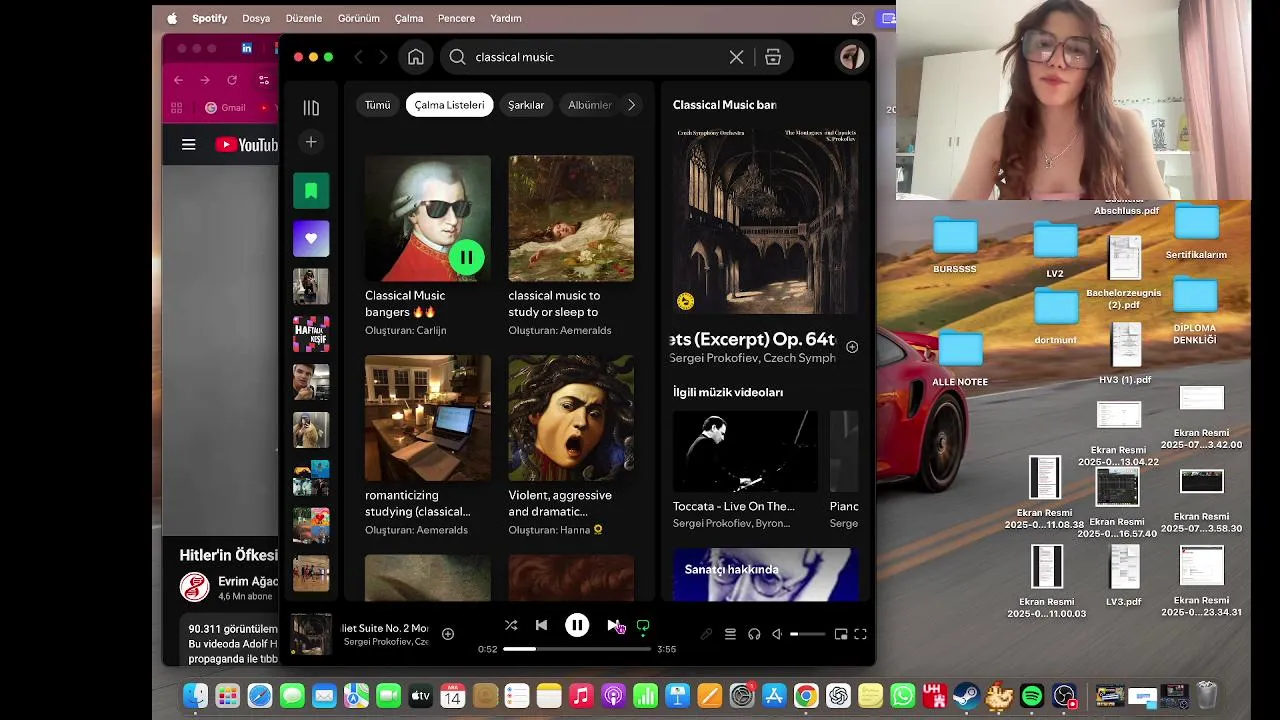Mute the Spotify volume speaker icon
Viewport: 1280px width, 720px height.
click(777, 634)
